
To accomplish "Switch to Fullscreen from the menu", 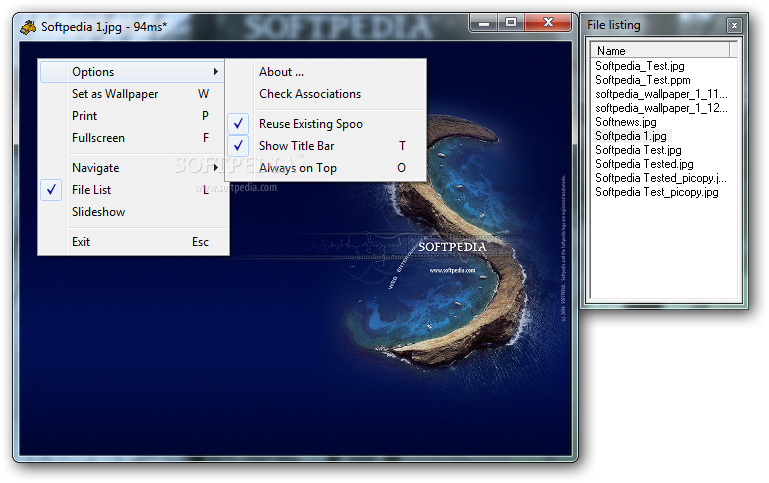I will (132, 138).
